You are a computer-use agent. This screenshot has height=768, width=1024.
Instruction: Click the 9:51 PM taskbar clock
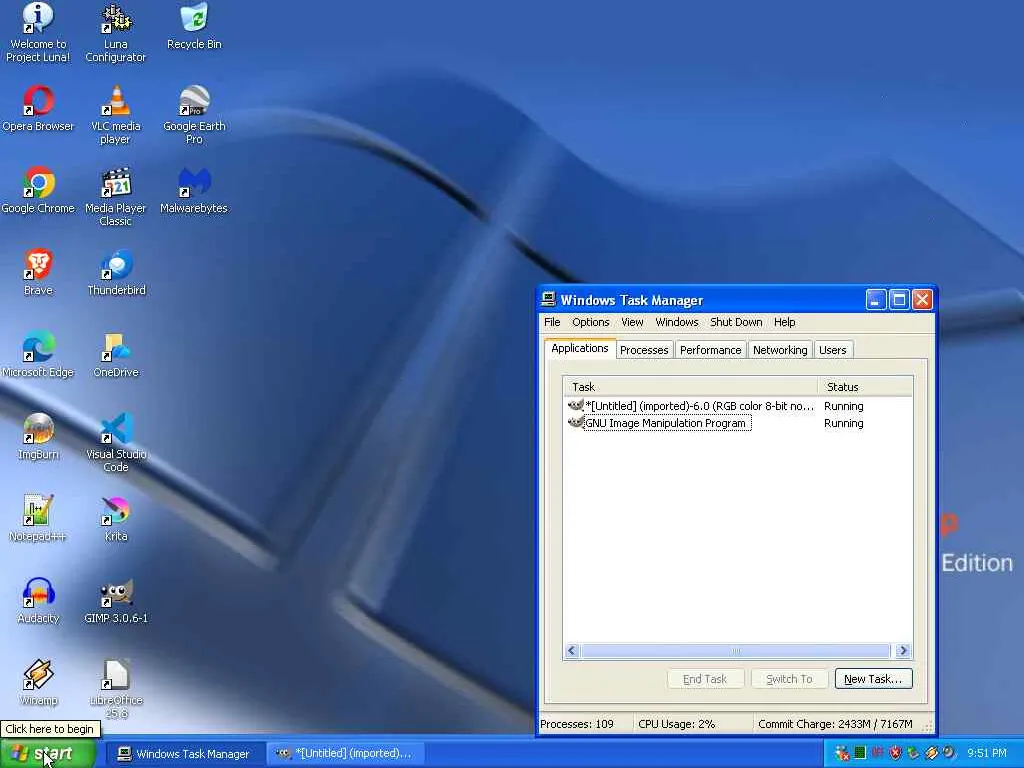click(987, 753)
